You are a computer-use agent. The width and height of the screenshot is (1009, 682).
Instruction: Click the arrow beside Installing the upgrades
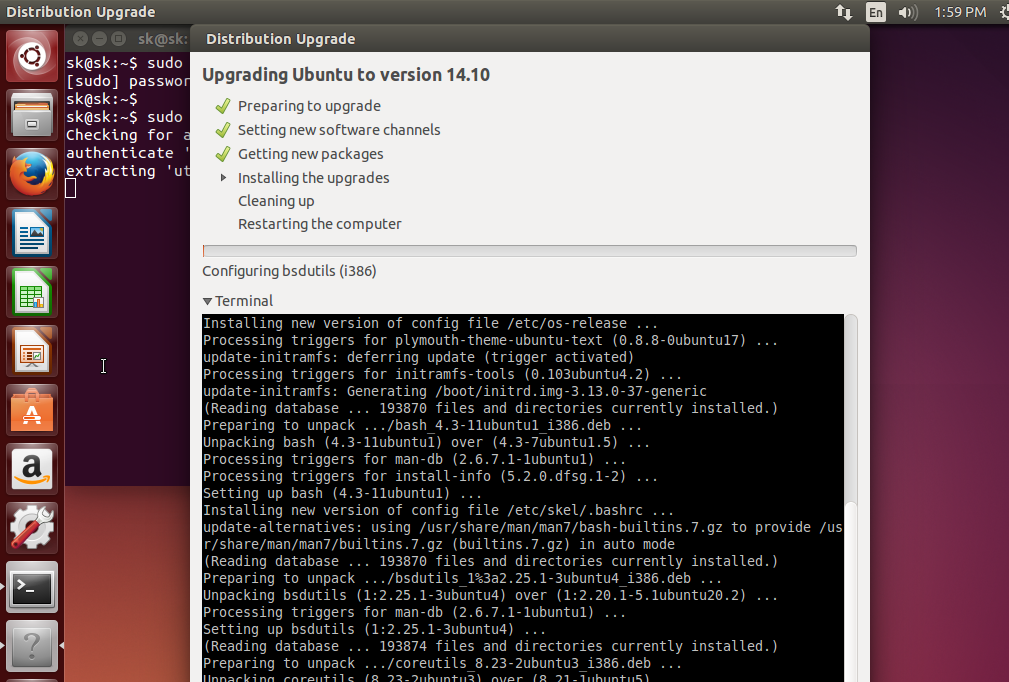pos(223,178)
